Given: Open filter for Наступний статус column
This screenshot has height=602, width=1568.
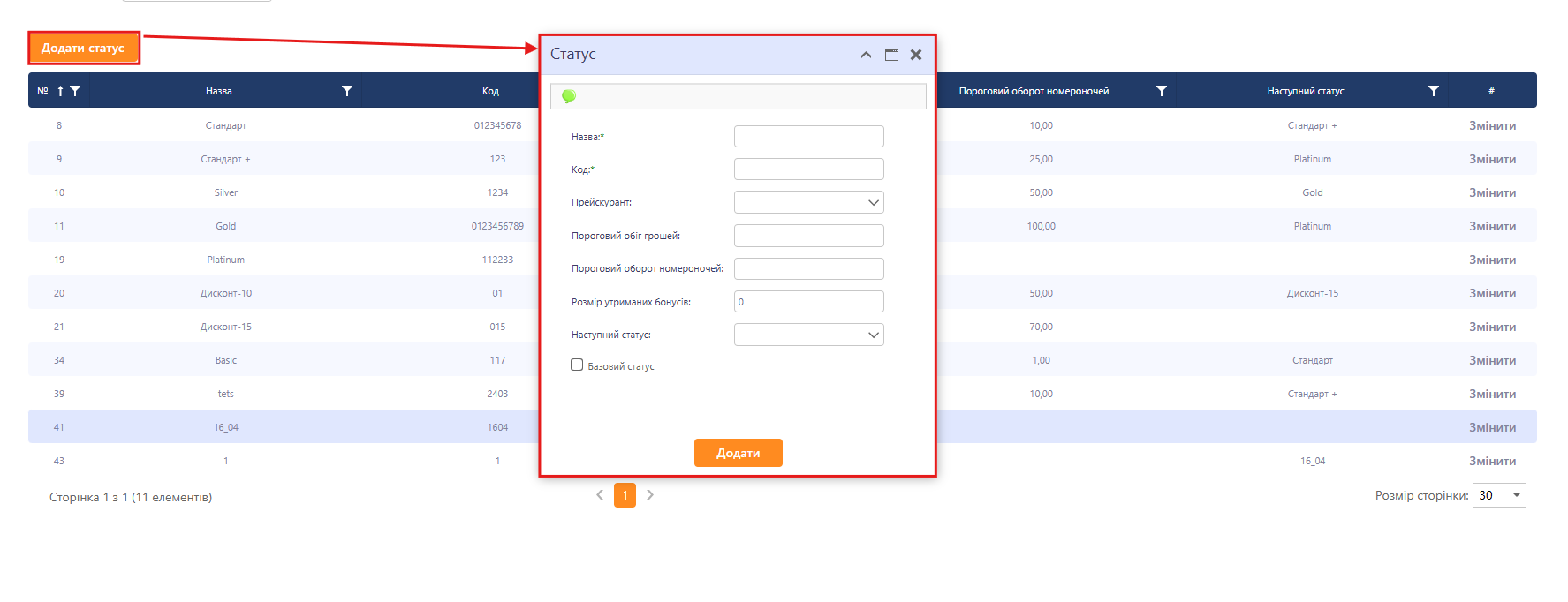Looking at the screenshot, I should (x=1434, y=91).
